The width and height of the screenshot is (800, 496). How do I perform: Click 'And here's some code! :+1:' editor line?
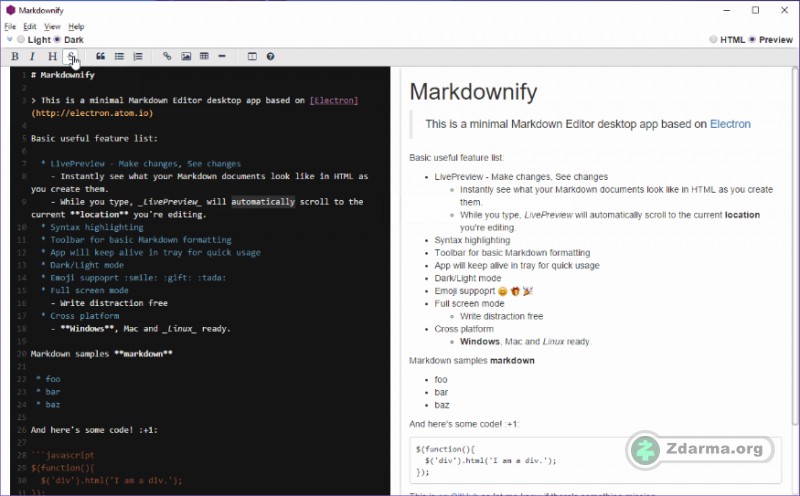pyautogui.click(x=94, y=430)
